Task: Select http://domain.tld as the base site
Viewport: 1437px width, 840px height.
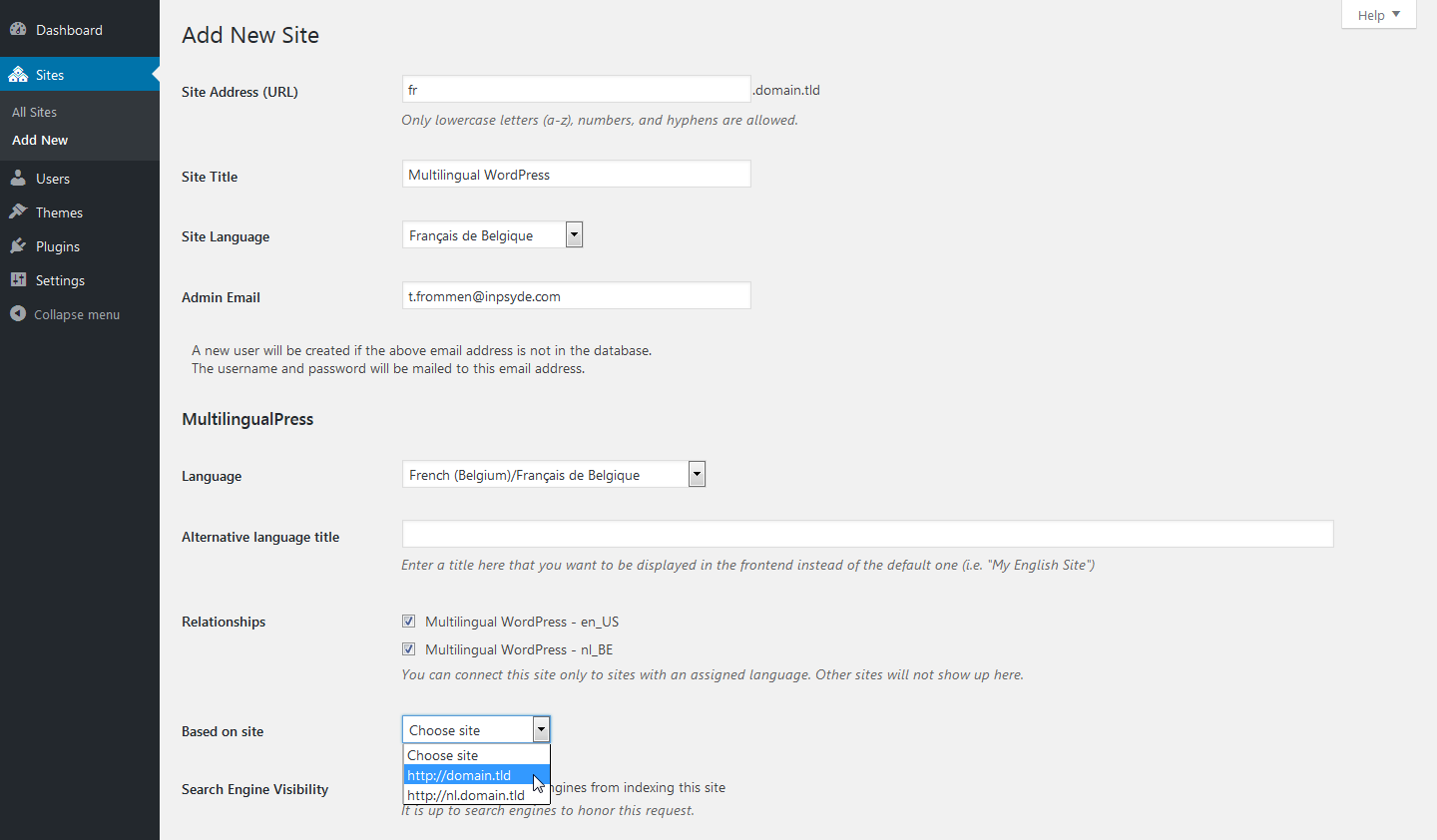Action: [461, 775]
